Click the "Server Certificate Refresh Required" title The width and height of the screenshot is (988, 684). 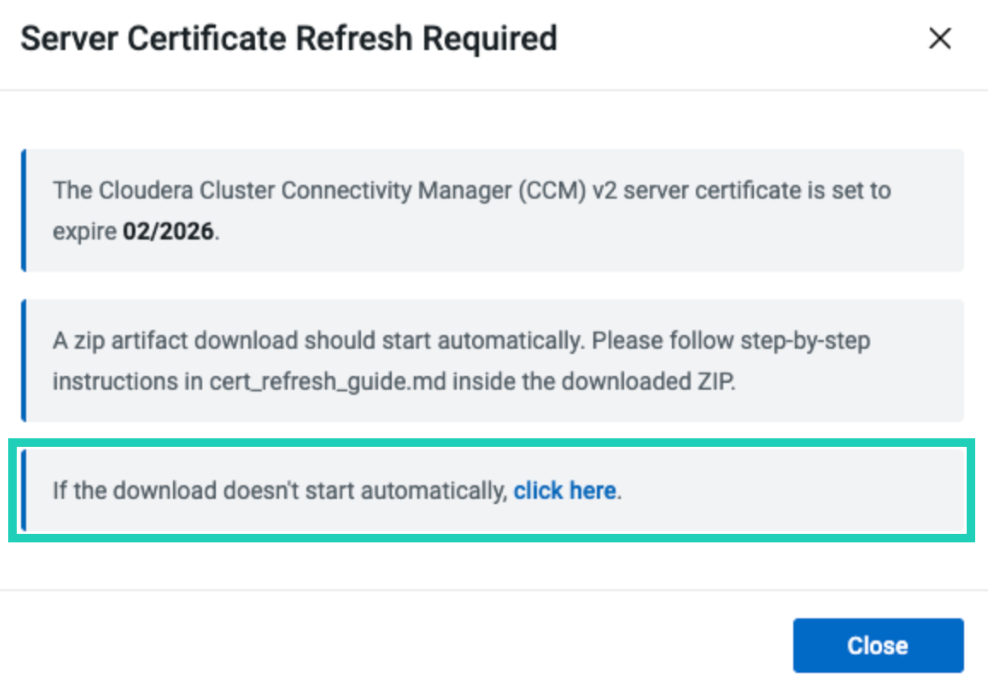[x=288, y=39]
